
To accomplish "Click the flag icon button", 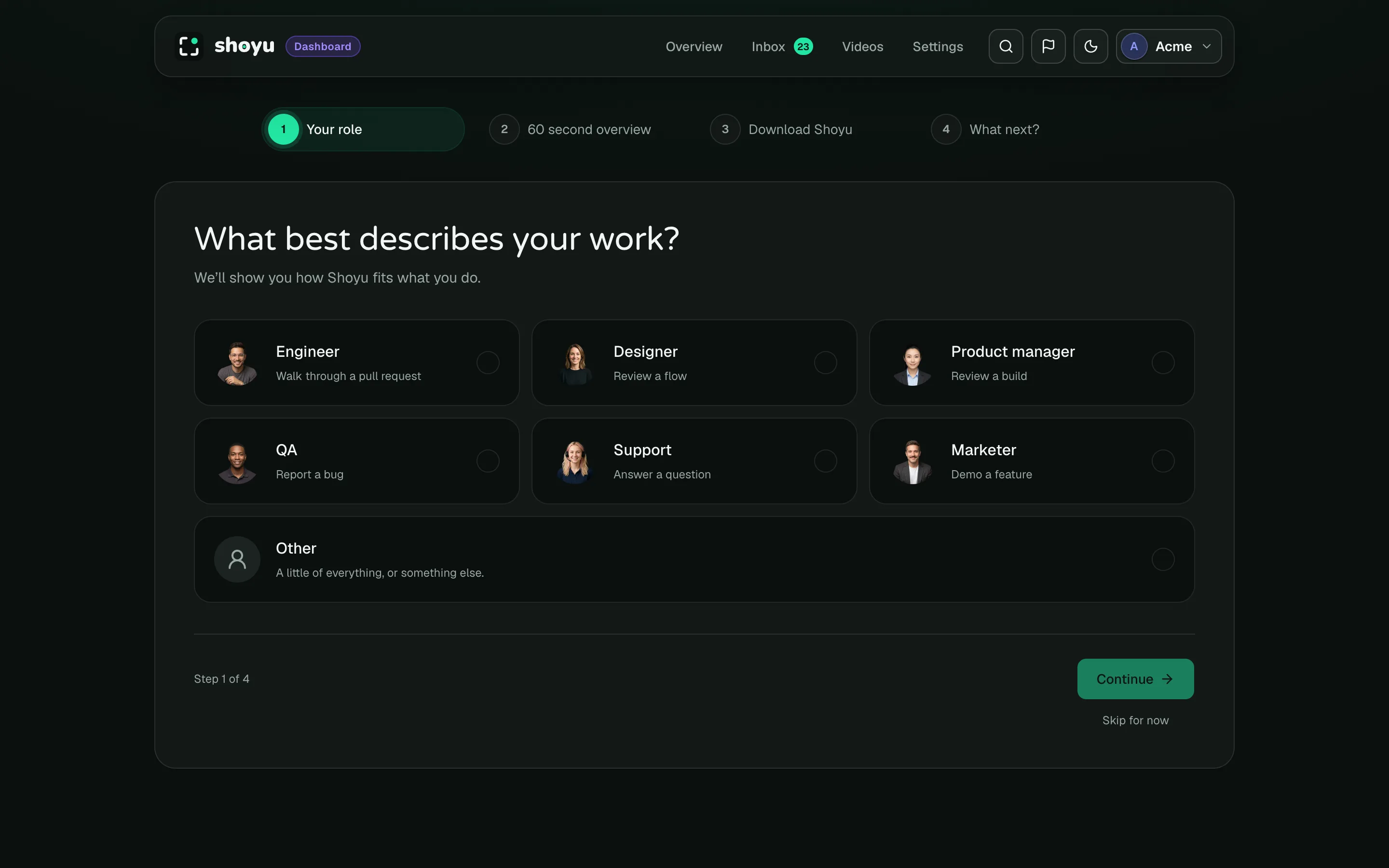I will pyautogui.click(x=1048, y=46).
